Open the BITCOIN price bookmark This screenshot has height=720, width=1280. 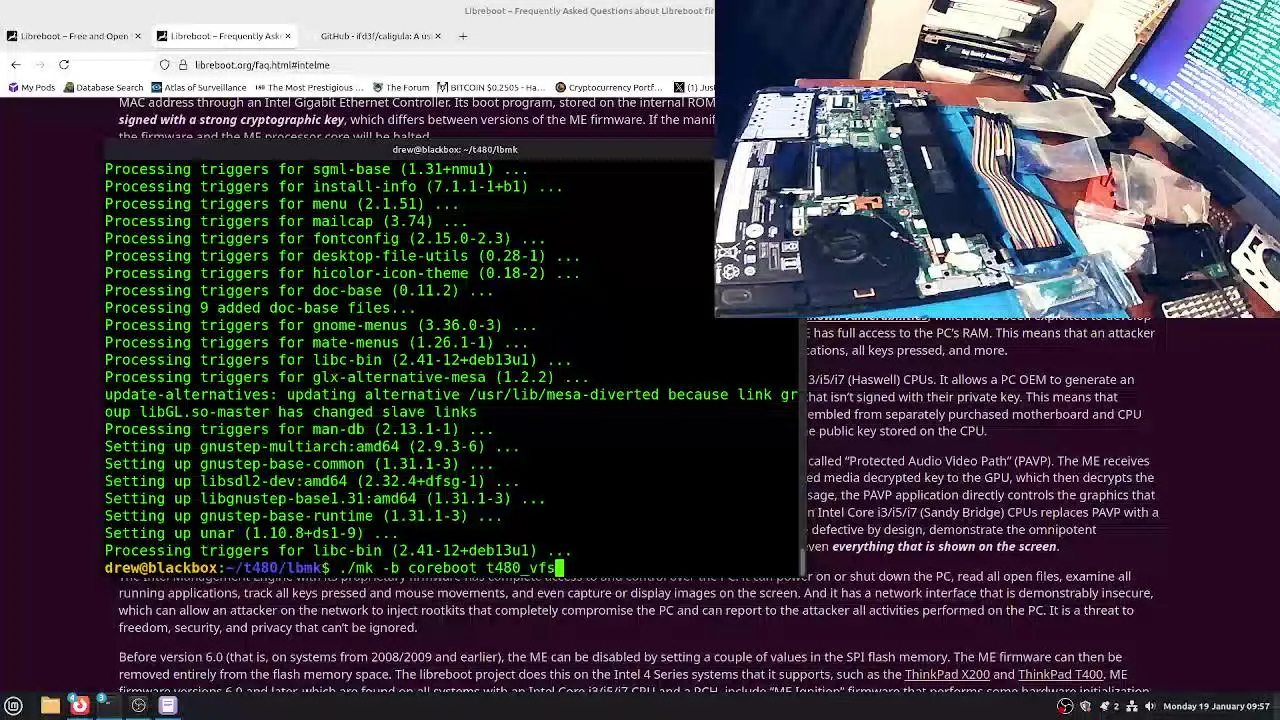[491, 87]
